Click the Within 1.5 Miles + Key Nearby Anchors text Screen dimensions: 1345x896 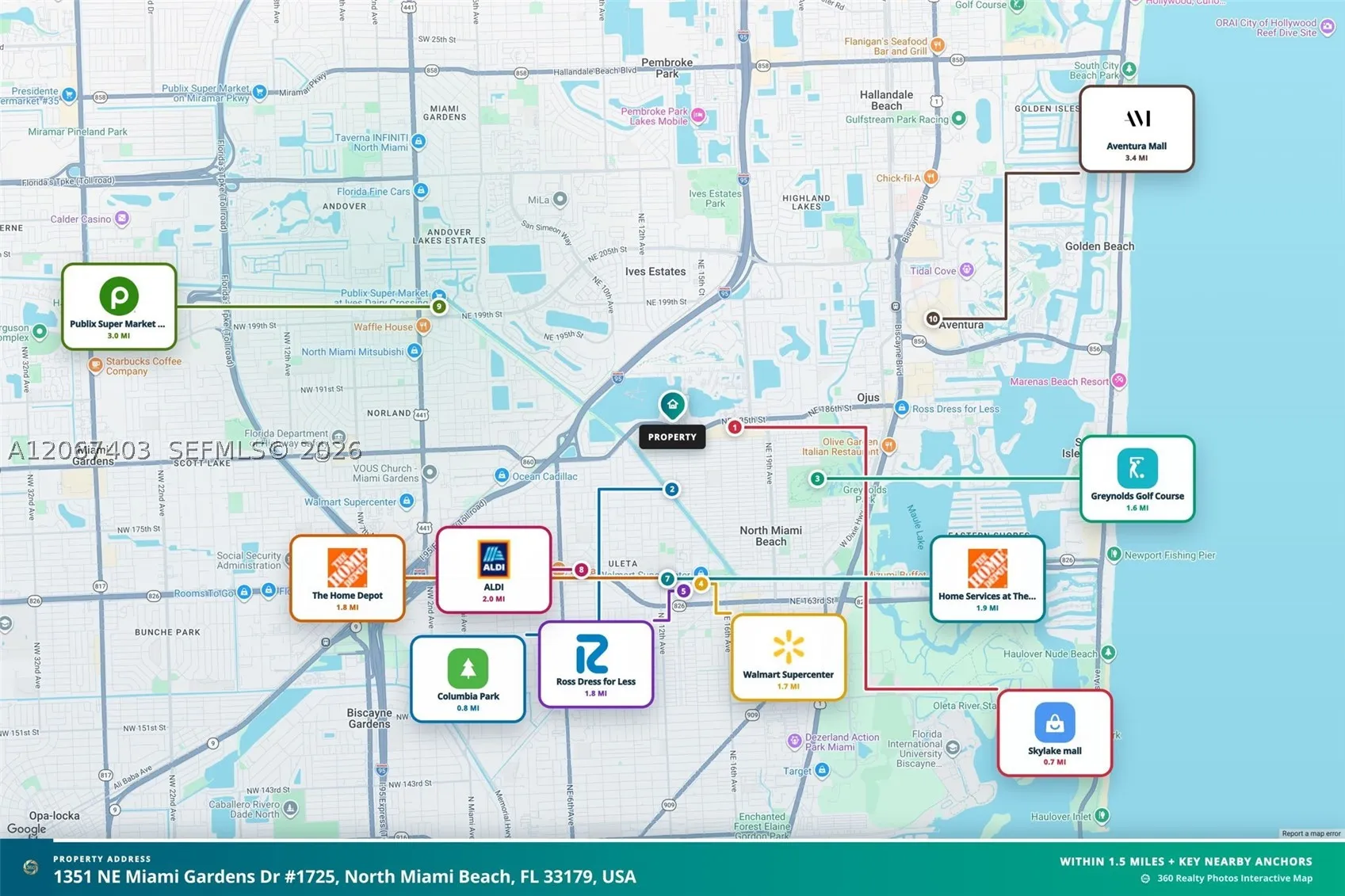(1186, 861)
